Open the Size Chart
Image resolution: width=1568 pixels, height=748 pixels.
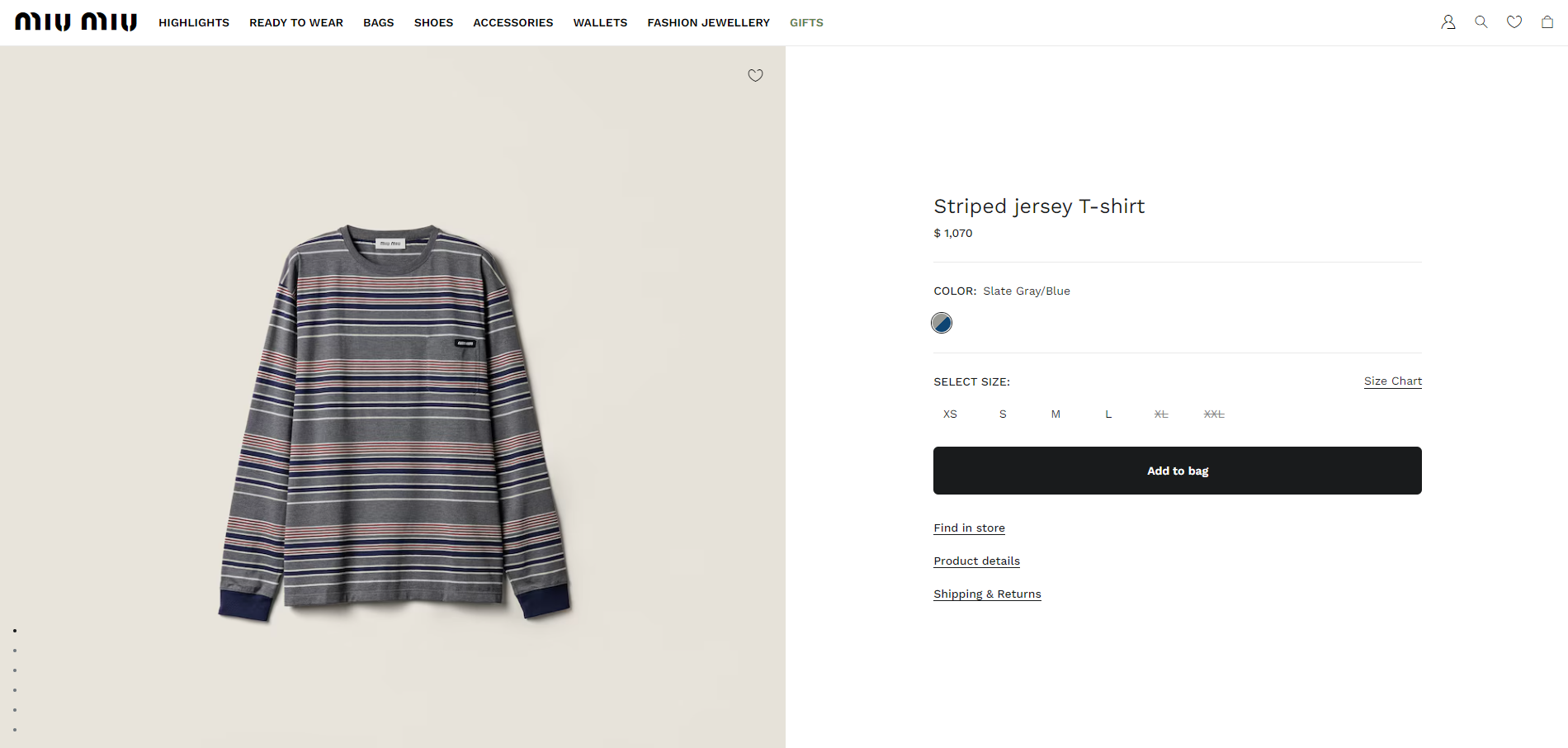1392,381
